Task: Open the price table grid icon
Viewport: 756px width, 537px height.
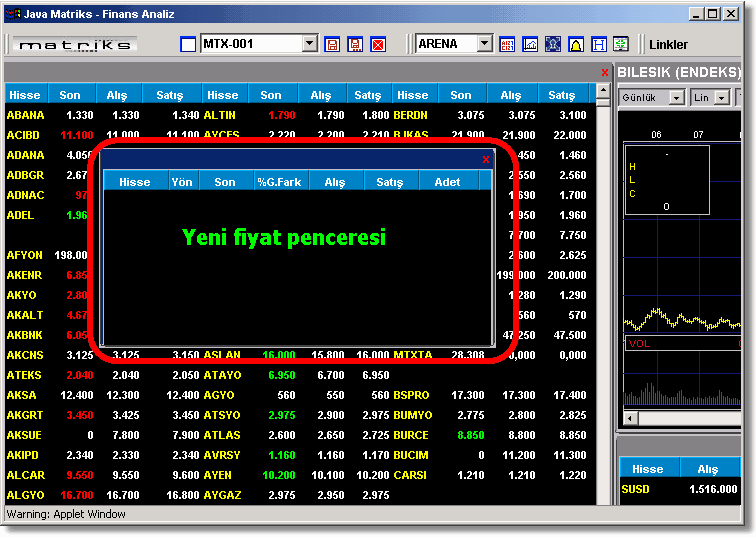Action: [507, 44]
